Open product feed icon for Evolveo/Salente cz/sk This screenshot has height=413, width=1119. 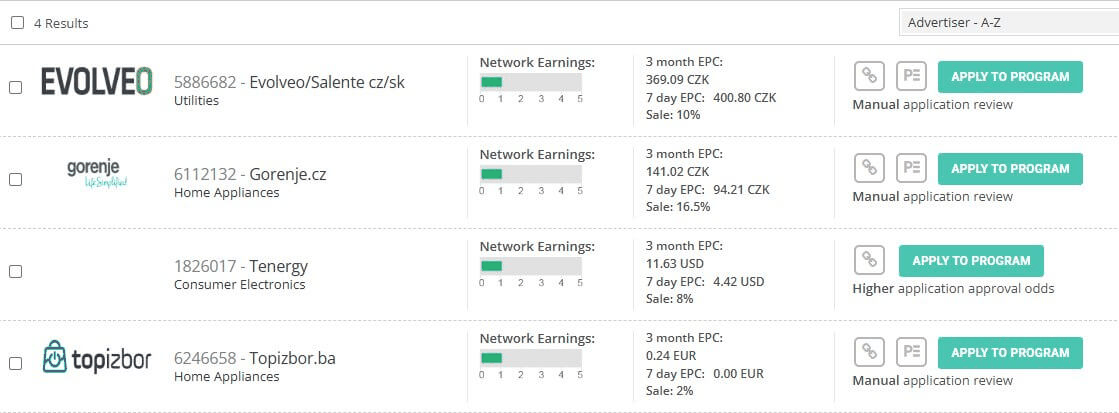[911, 76]
